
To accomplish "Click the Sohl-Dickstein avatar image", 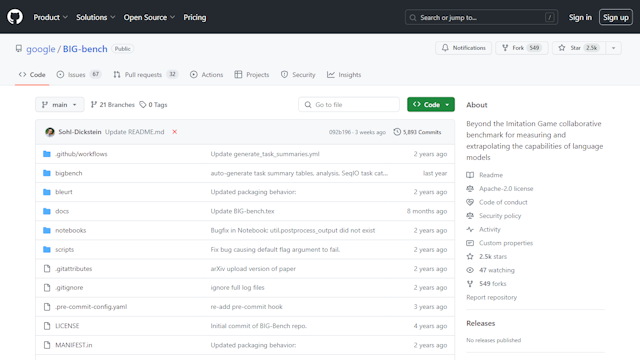I will tap(50, 132).
